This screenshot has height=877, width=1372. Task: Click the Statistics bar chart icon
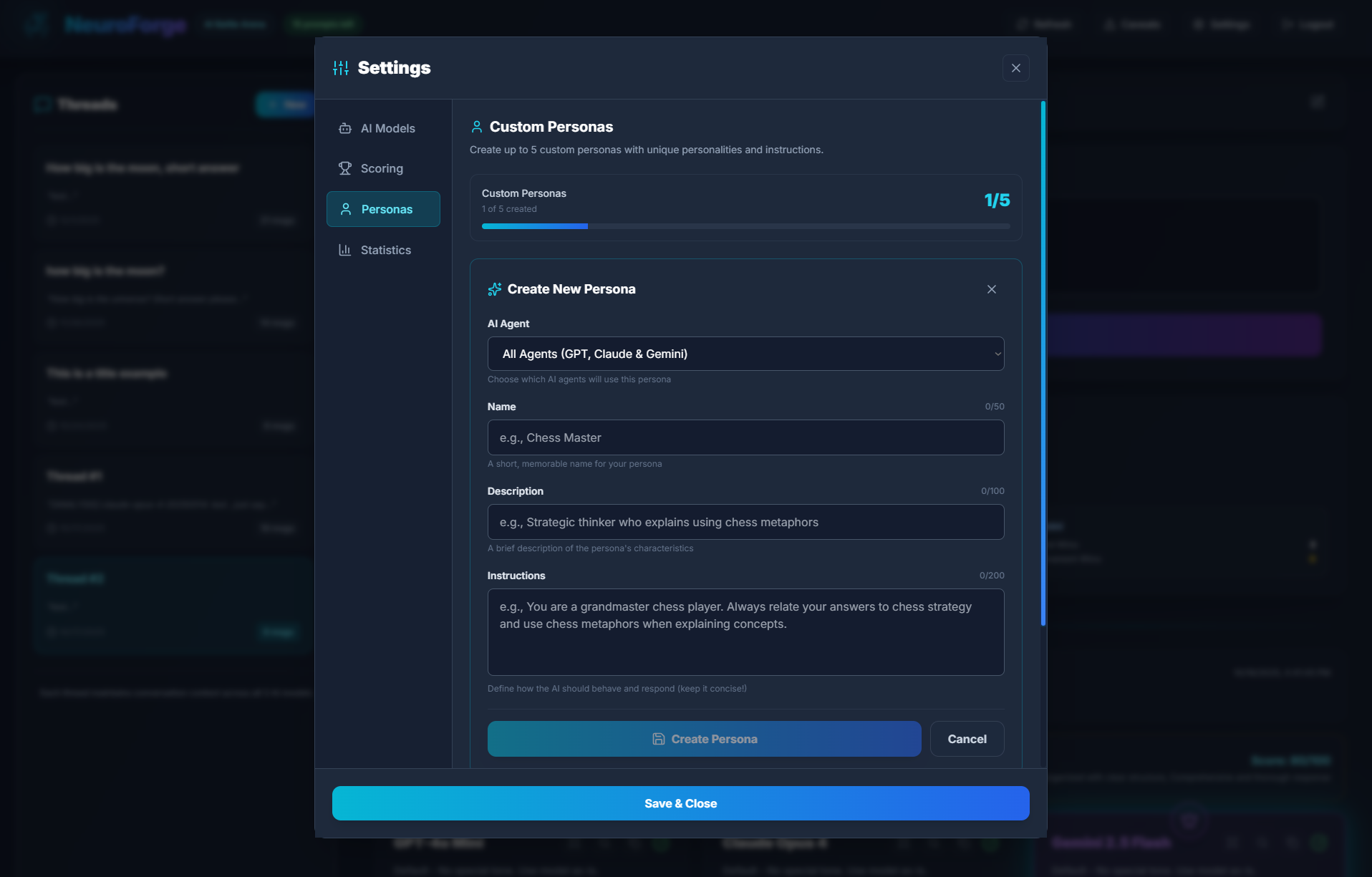[x=345, y=250]
